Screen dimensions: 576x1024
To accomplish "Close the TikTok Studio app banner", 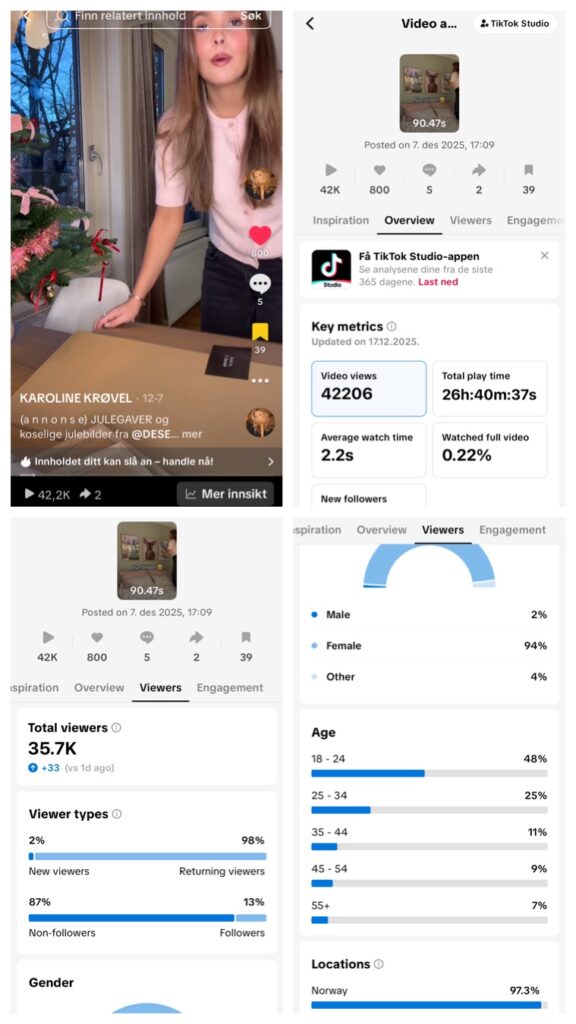I will click(x=545, y=255).
